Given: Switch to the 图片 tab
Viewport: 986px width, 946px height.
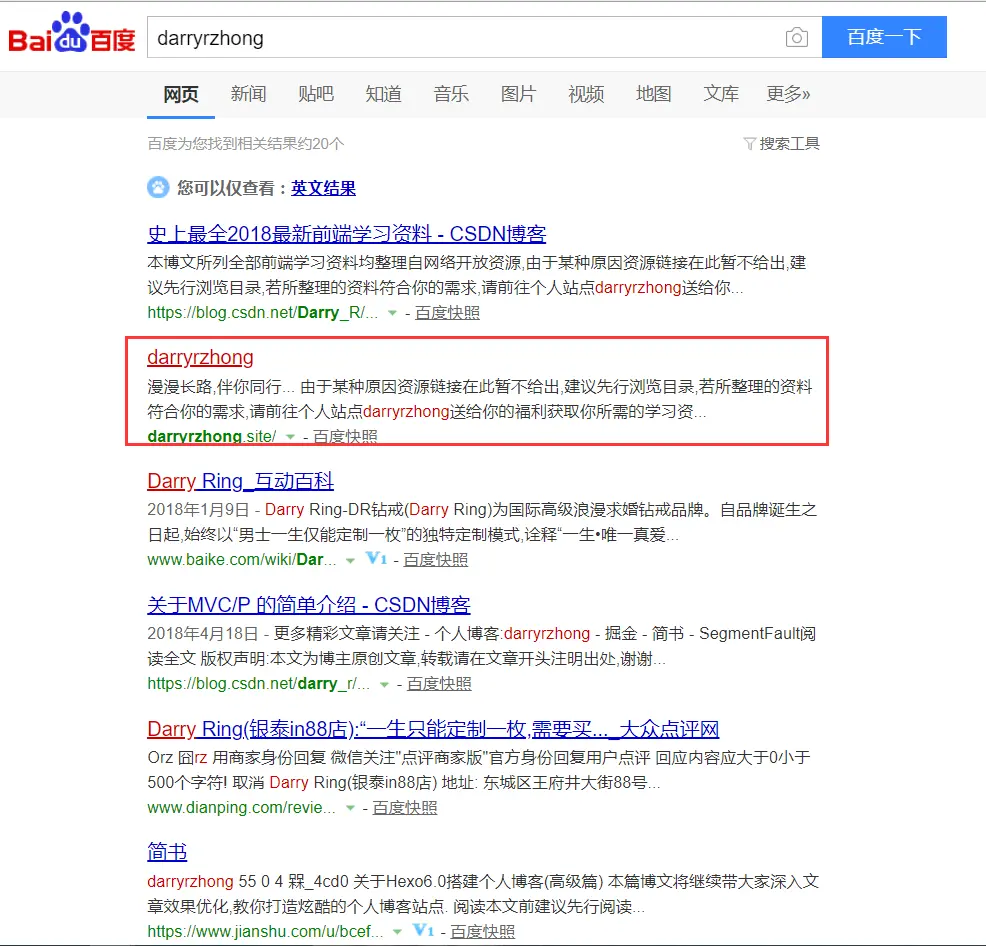Looking at the screenshot, I should (x=518, y=94).
